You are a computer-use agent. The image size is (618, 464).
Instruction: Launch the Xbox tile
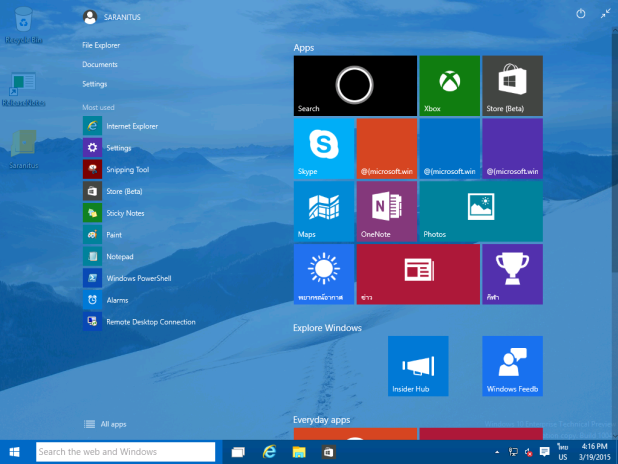450,86
